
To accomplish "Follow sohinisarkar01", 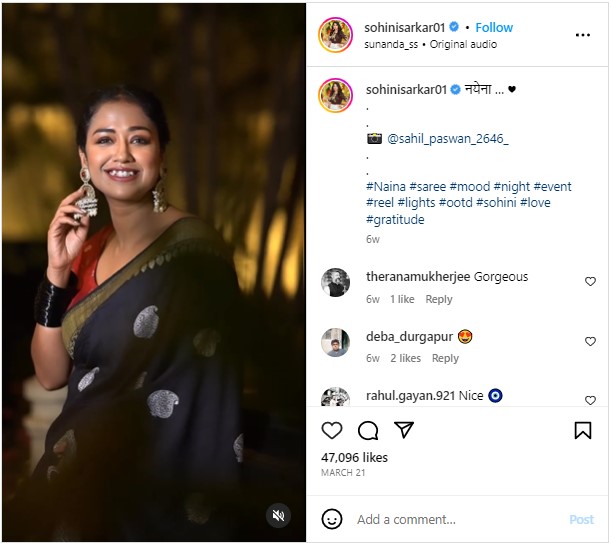I will [x=494, y=27].
